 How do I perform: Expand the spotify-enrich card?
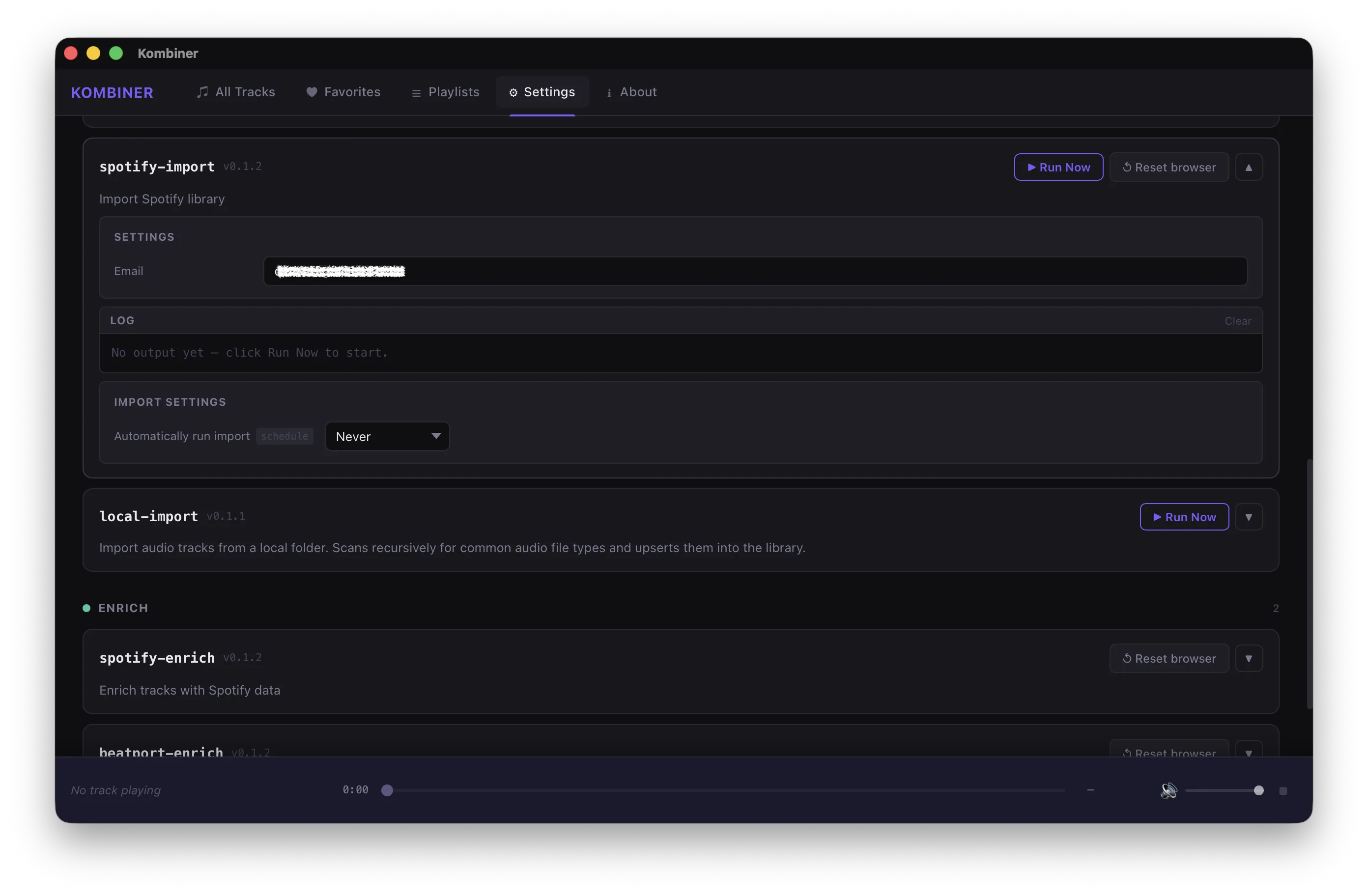click(1249, 658)
